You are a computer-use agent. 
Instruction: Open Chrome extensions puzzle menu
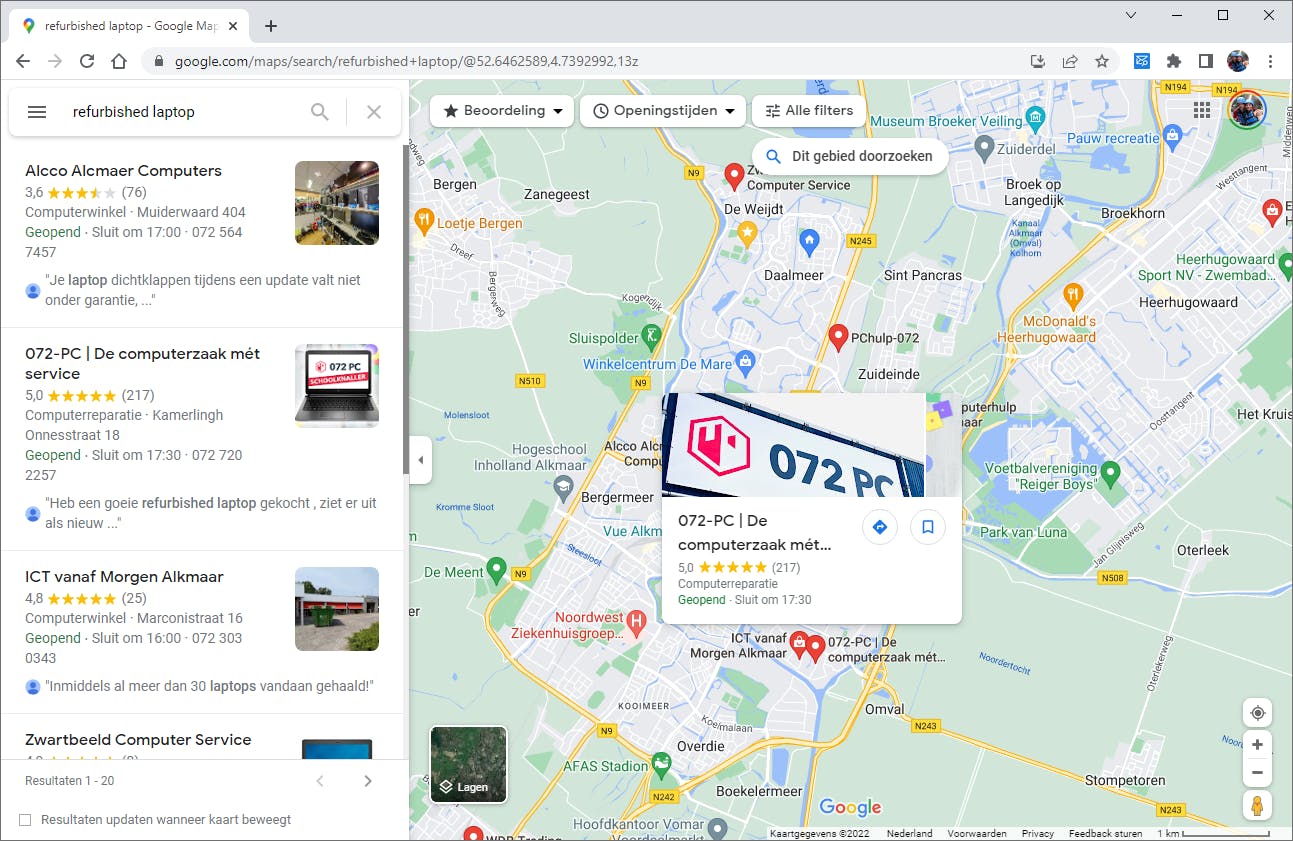[x=1174, y=61]
